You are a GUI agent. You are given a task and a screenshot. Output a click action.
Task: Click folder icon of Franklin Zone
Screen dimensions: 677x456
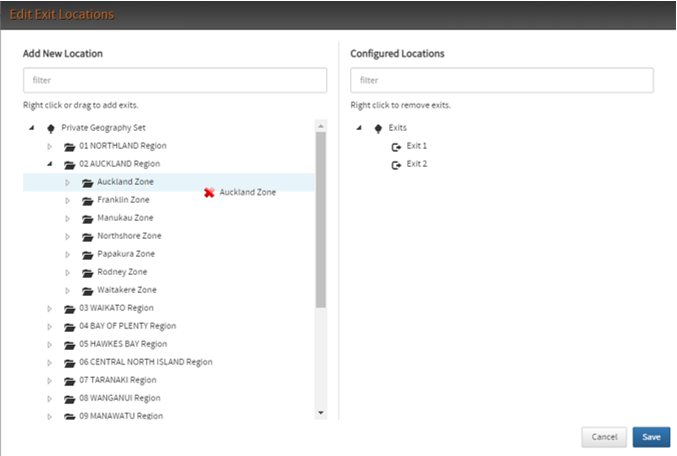point(87,201)
